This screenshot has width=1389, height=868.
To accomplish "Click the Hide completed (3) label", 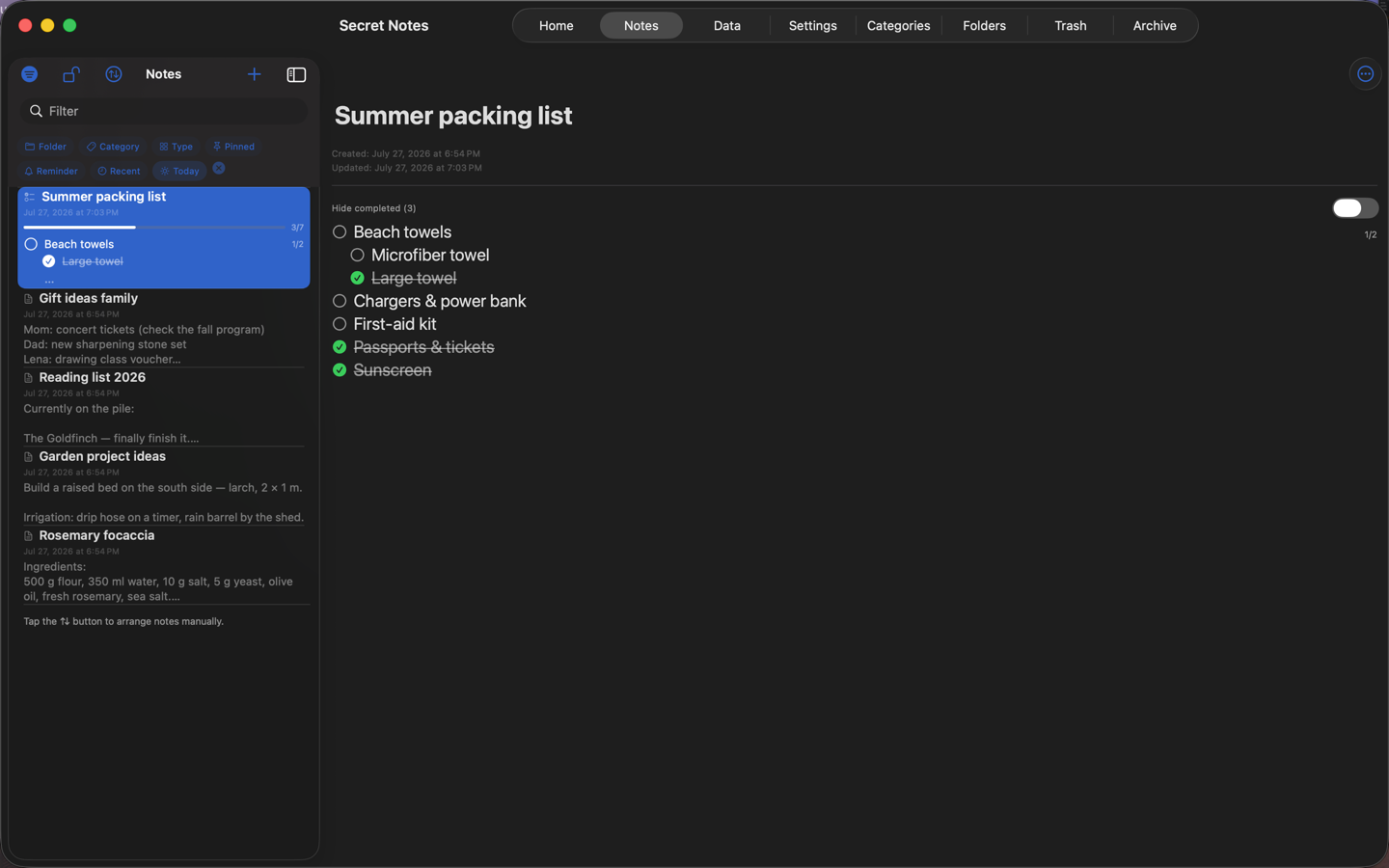I will [374, 208].
